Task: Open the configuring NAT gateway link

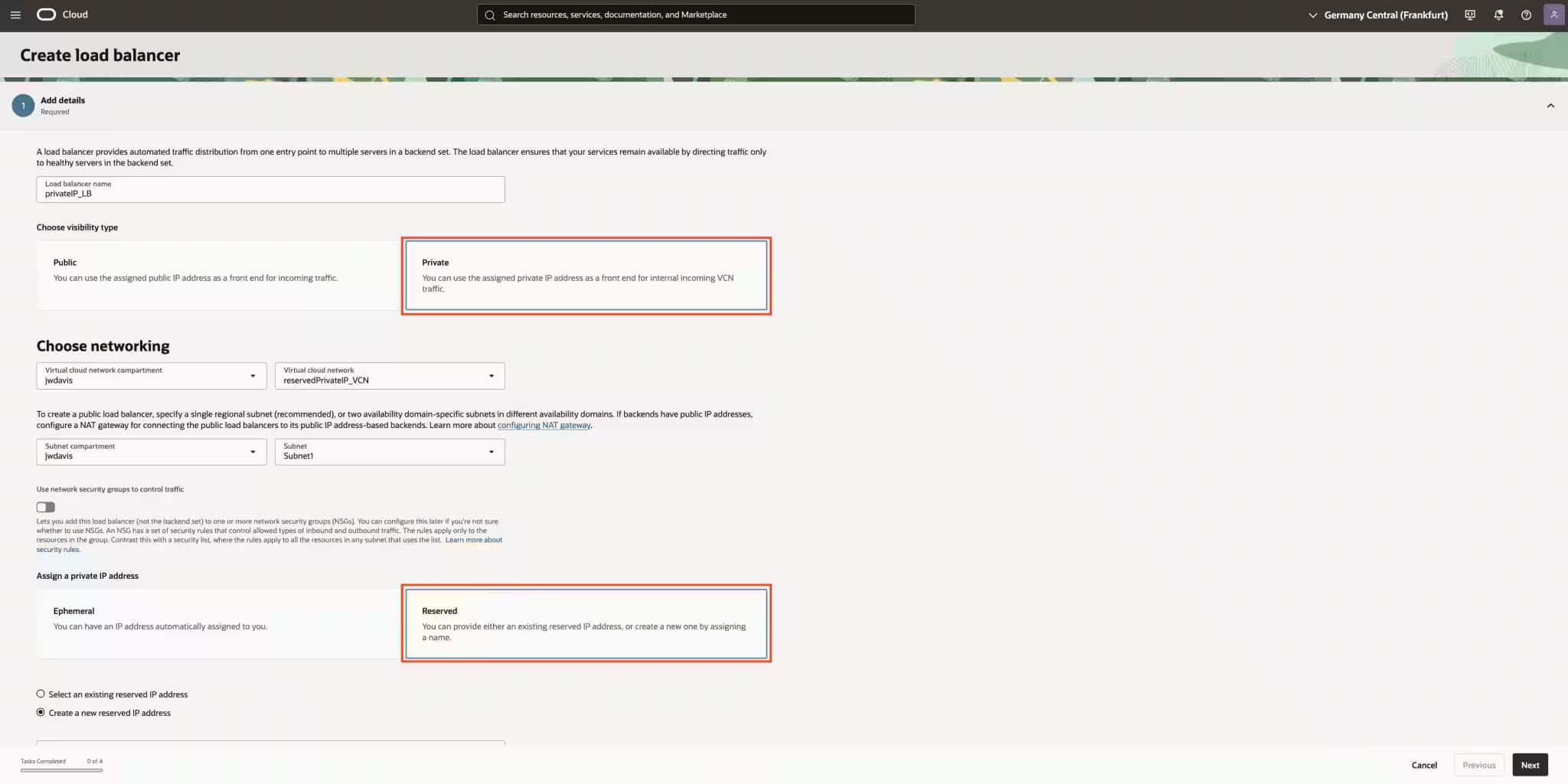Action: [544, 425]
